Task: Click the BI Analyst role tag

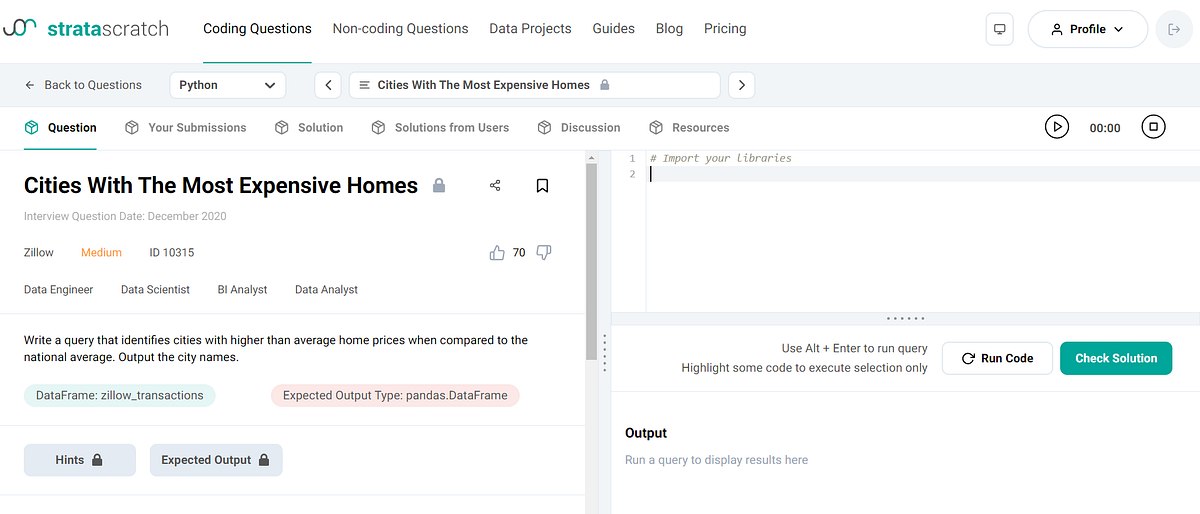Action: (x=242, y=290)
